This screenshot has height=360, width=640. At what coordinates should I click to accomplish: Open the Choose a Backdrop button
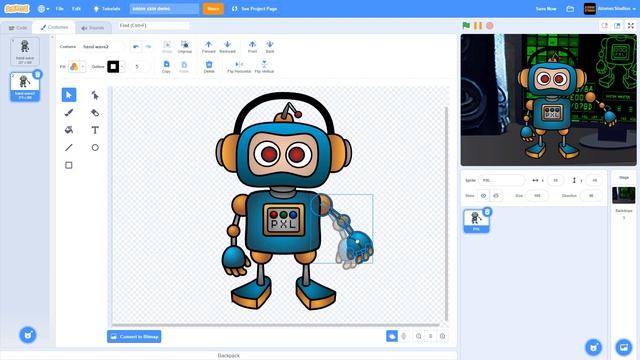[624, 347]
